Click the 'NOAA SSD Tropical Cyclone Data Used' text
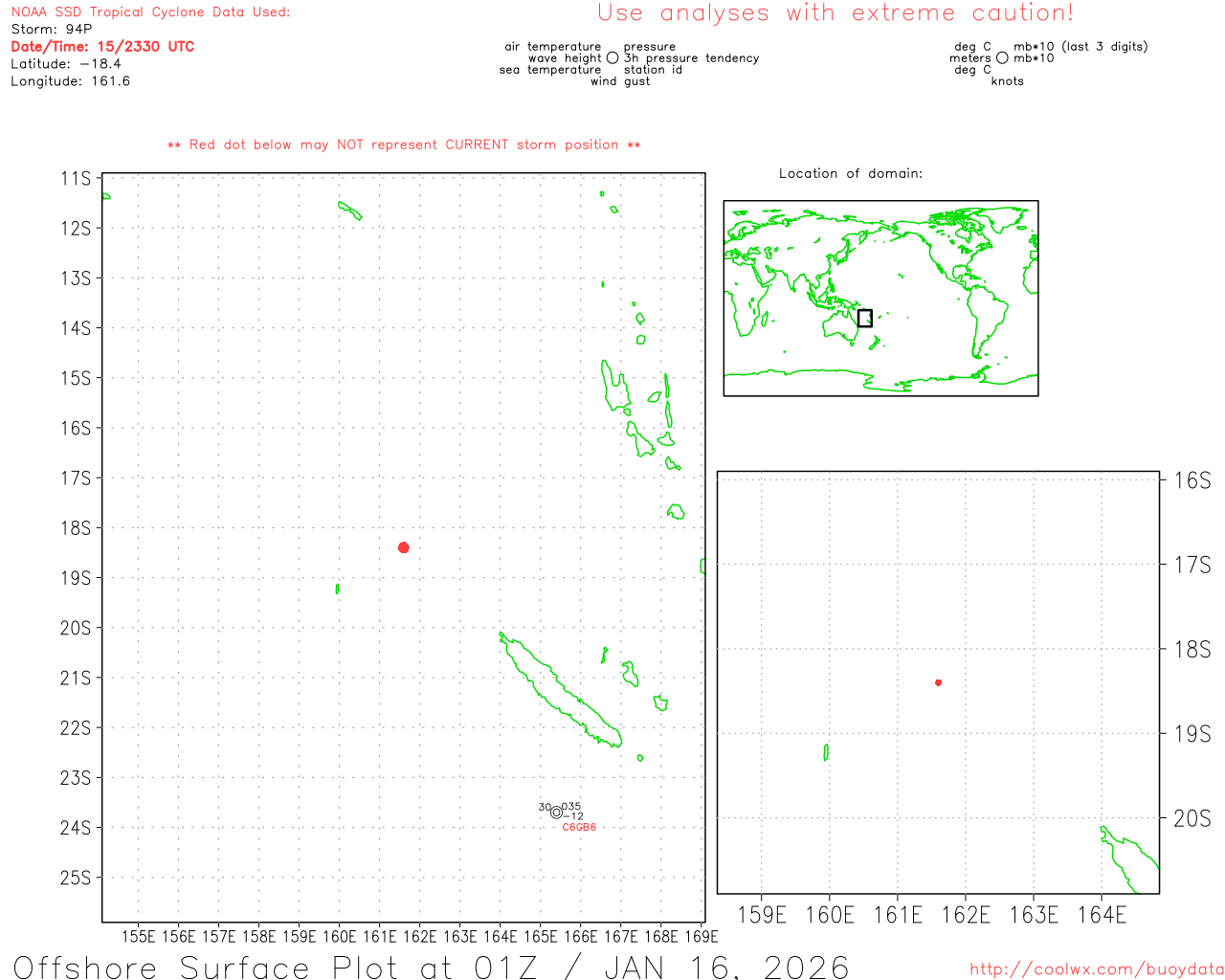The height and width of the screenshot is (980, 1225). pos(150,12)
